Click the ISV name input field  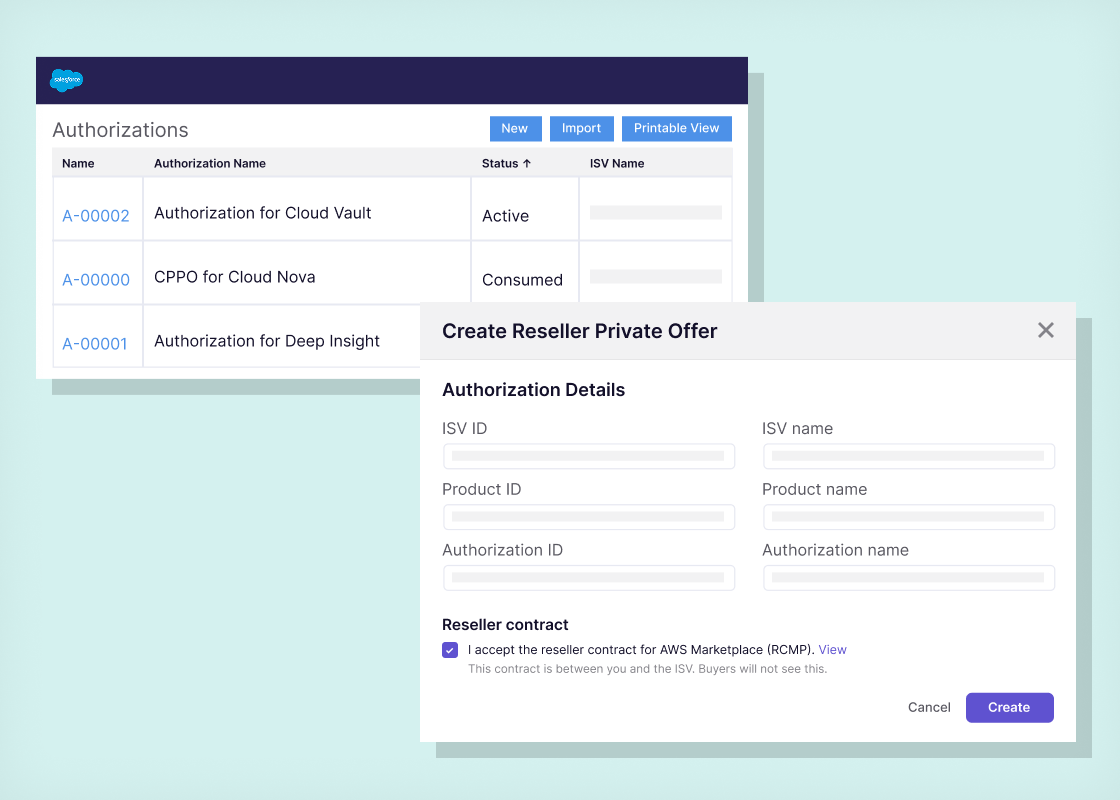point(909,456)
